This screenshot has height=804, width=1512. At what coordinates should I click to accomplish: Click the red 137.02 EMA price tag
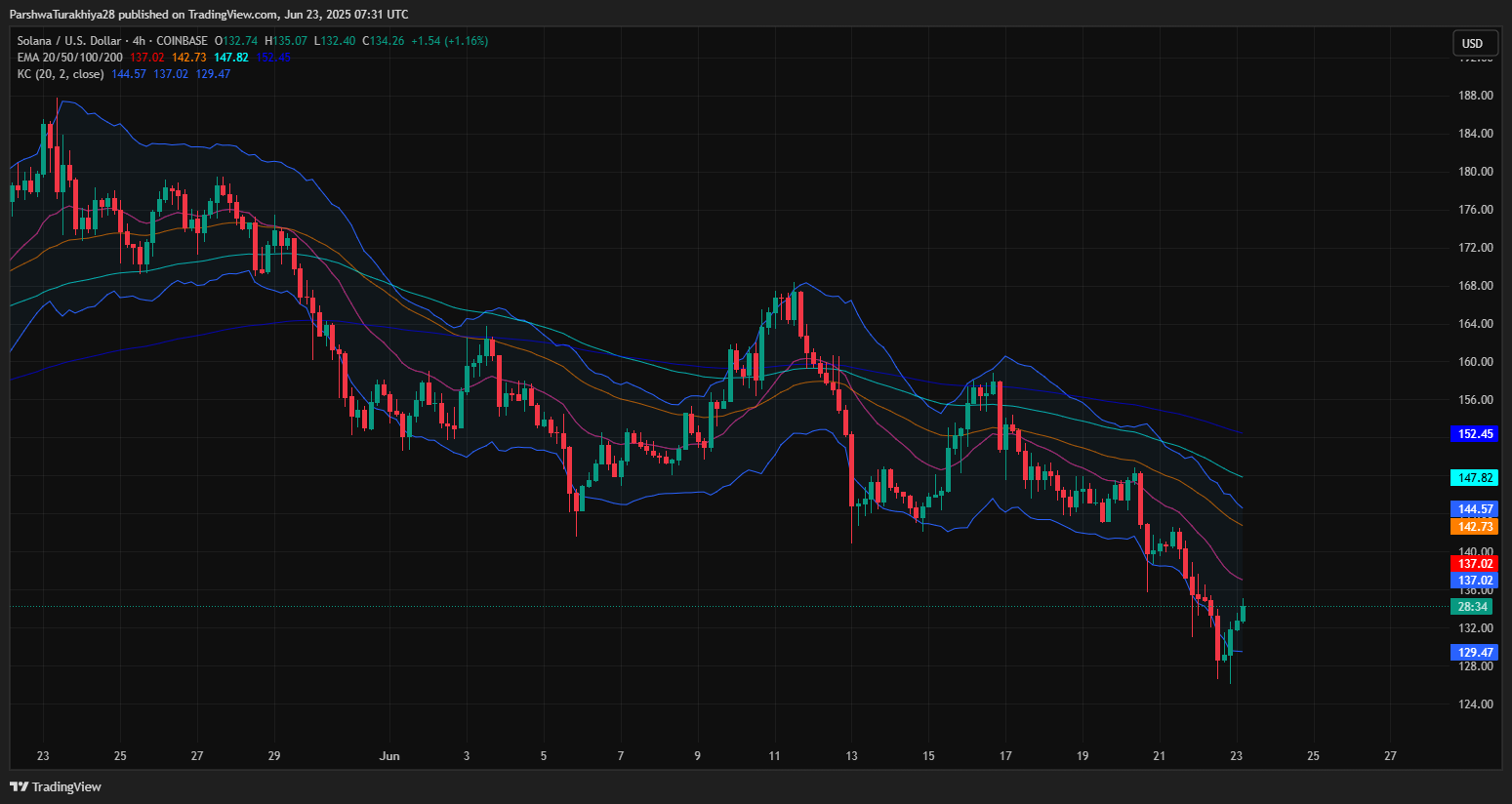[x=1475, y=564]
